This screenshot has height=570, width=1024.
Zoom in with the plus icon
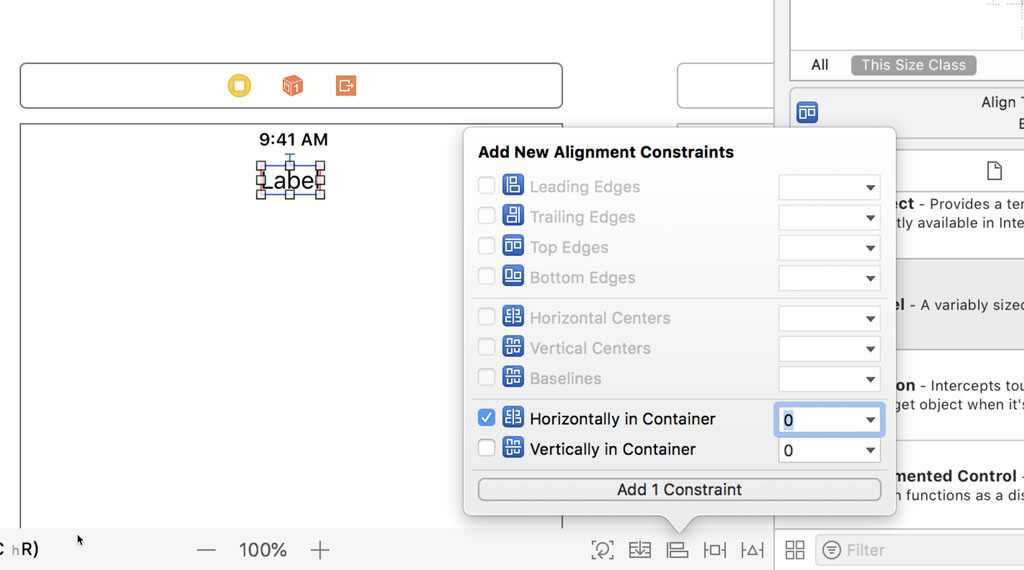pos(320,550)
